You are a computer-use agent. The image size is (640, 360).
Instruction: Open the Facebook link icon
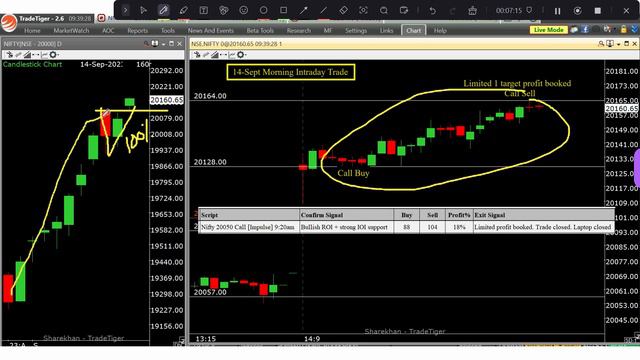[x=585, y=29]
